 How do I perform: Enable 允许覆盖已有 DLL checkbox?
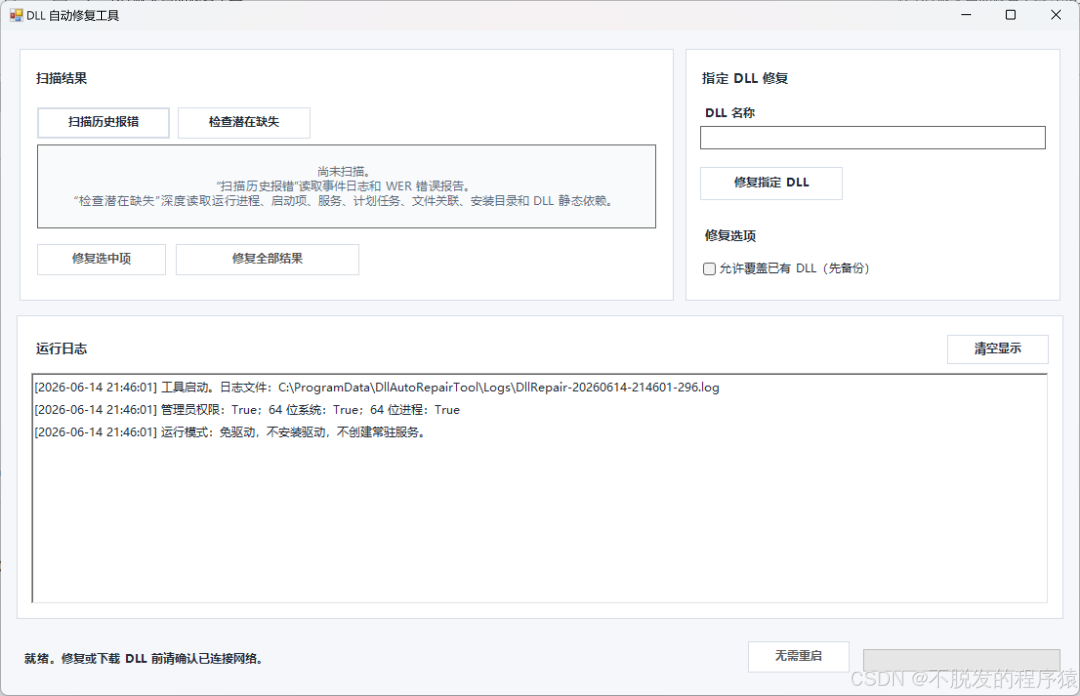709,269
